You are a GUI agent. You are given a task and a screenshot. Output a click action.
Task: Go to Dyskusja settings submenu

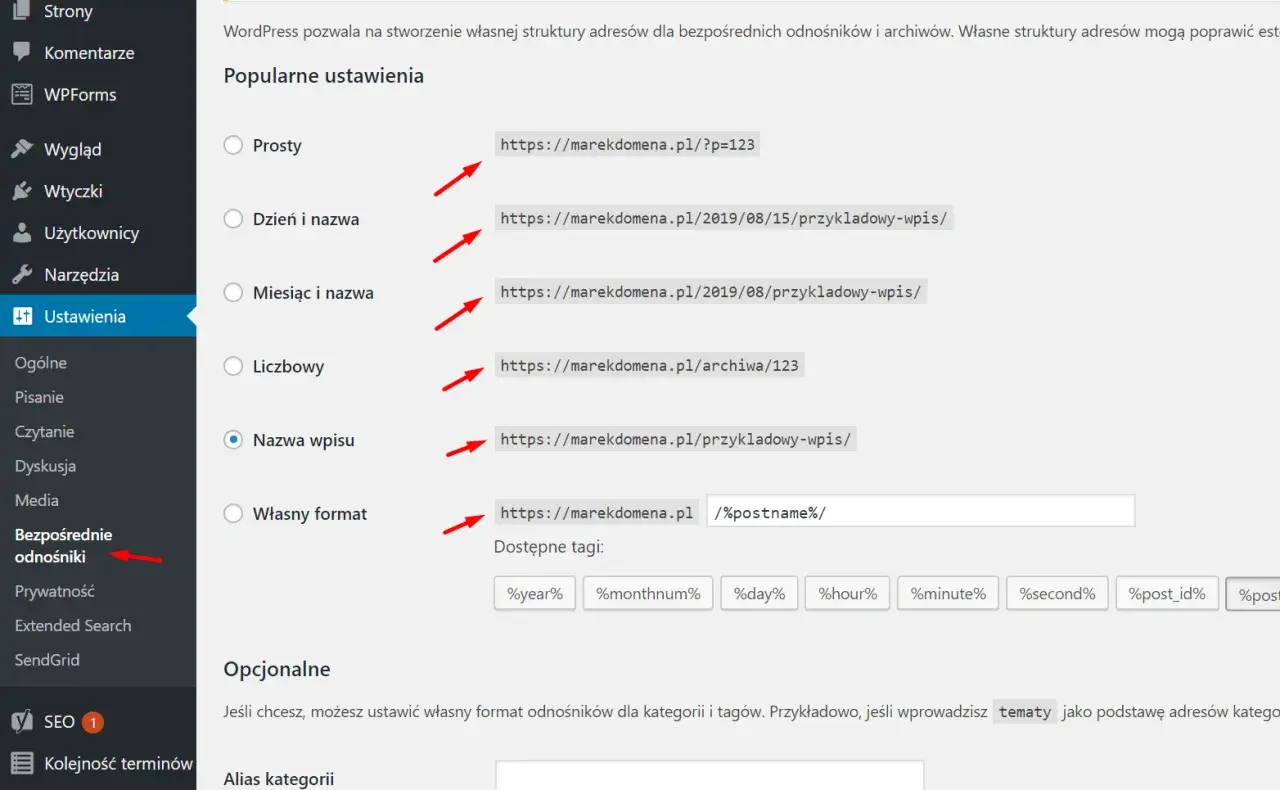click(x=45, y=466)
